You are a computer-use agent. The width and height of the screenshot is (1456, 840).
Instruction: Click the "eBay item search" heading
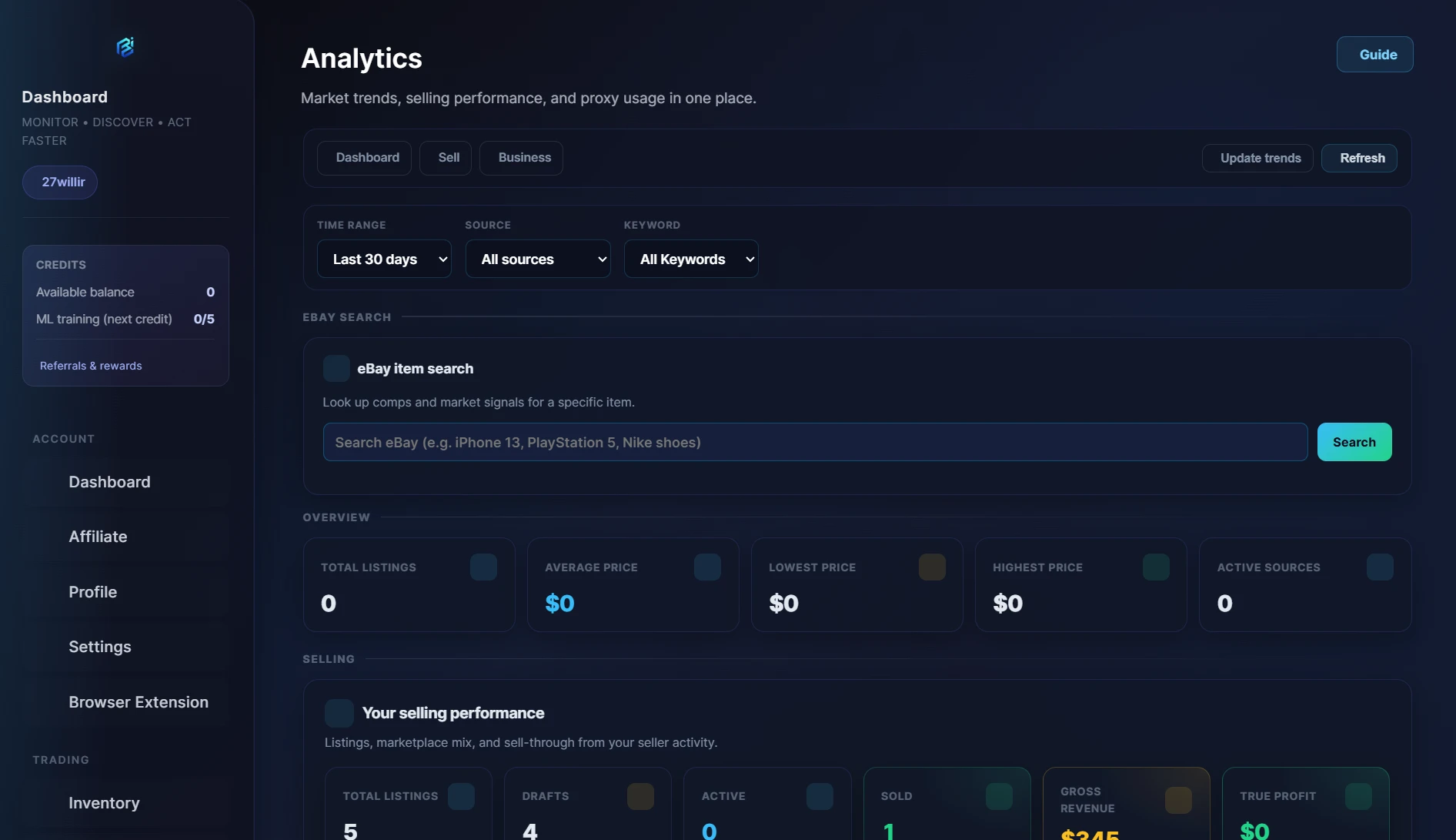(416, 369)
